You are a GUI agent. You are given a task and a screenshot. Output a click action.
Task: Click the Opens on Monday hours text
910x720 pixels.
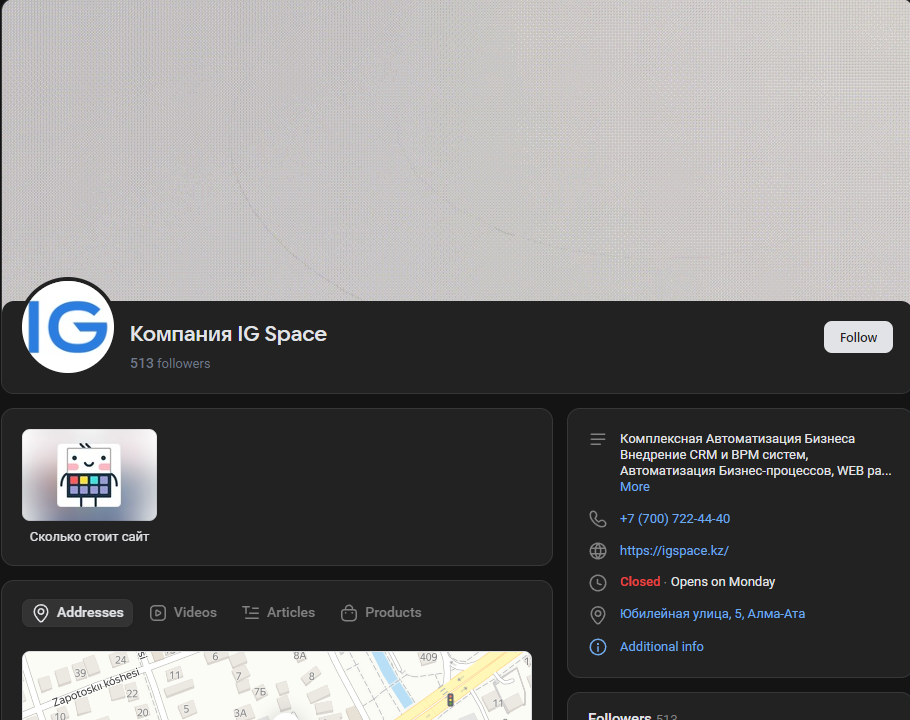coord(723,582)
